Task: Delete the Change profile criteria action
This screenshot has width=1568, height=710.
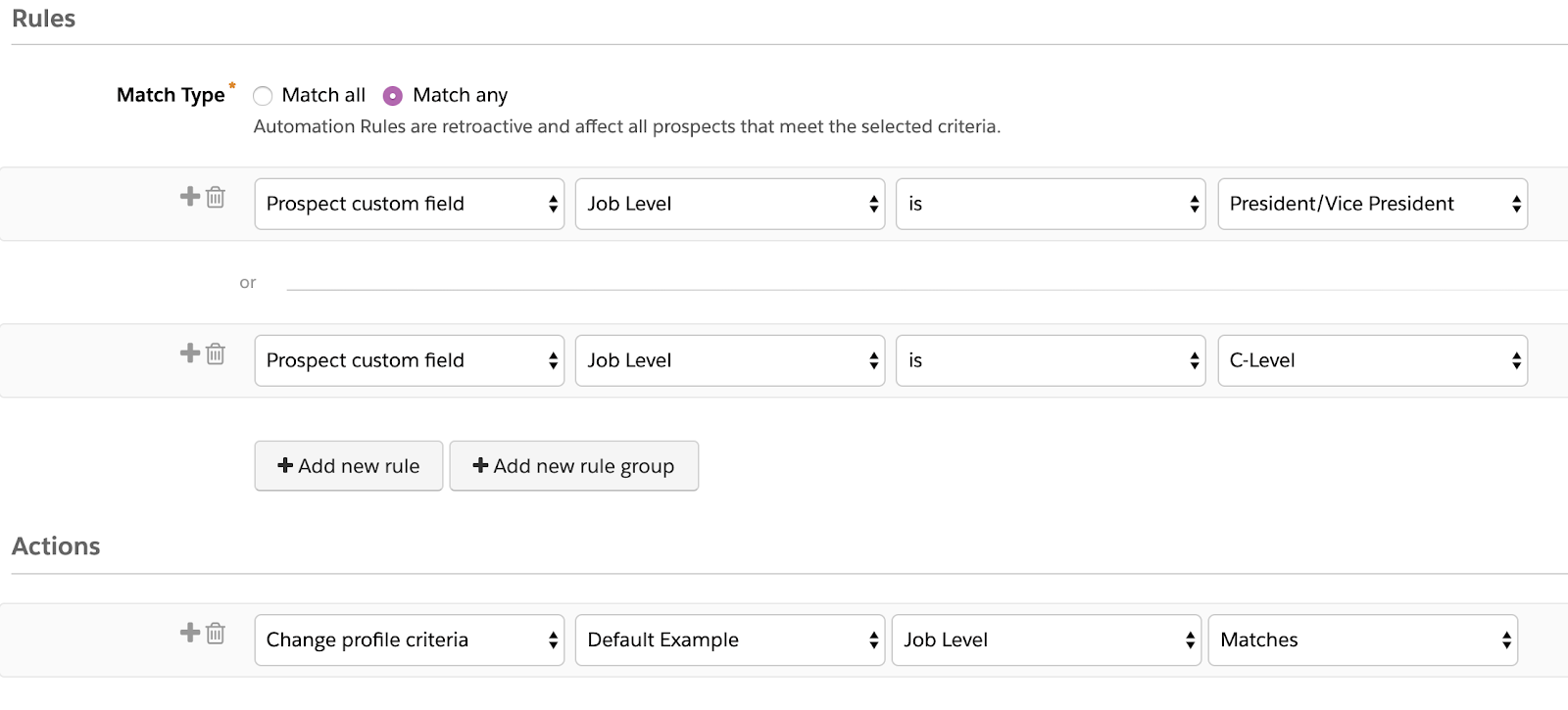Action: click(216, 633)
